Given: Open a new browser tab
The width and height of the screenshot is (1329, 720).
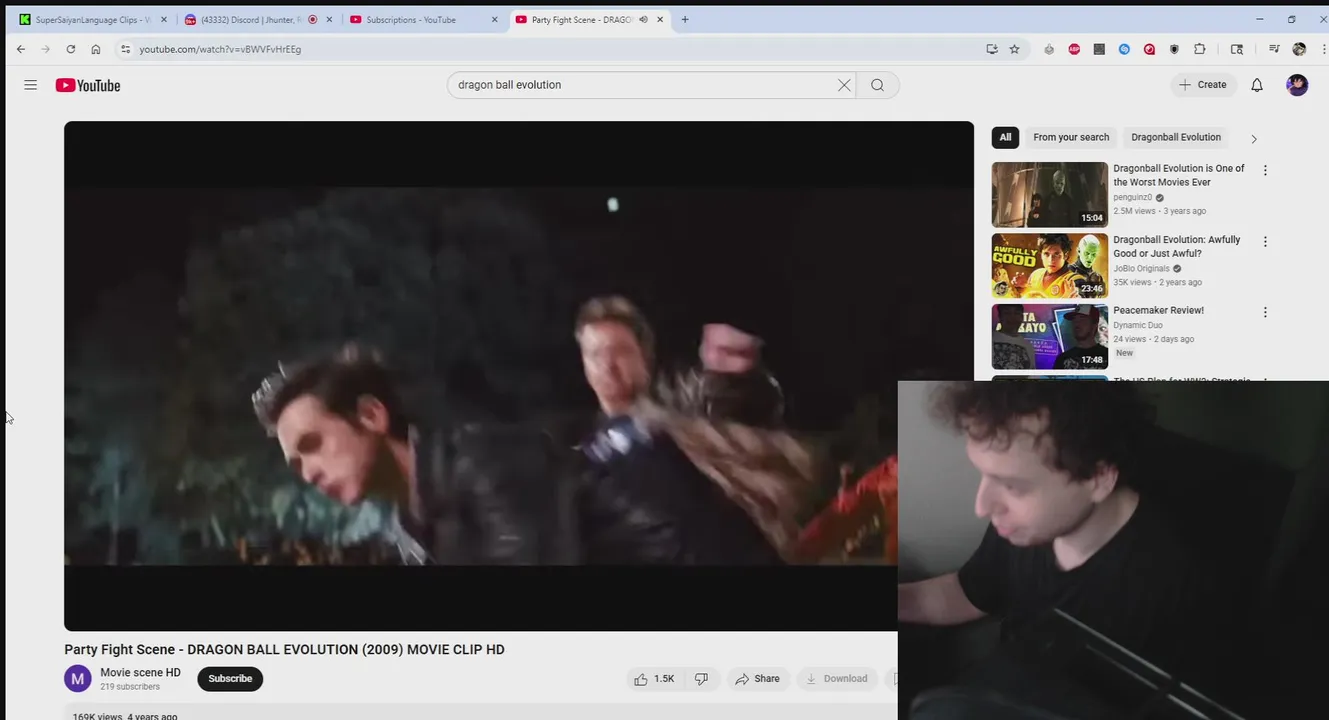Looking at the screenshot, I should (685, 19).
